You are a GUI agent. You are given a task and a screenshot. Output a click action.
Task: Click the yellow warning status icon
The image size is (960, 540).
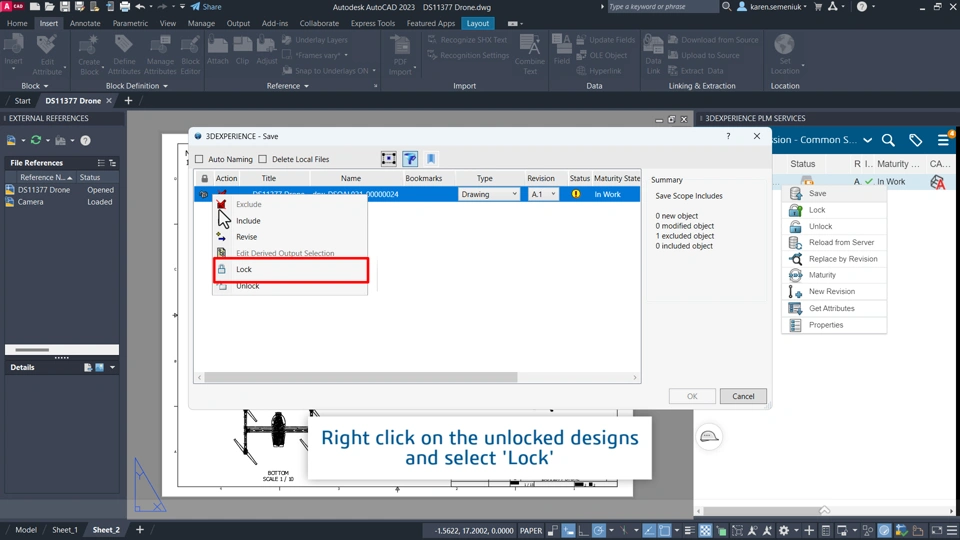click(x=576, y=194)
